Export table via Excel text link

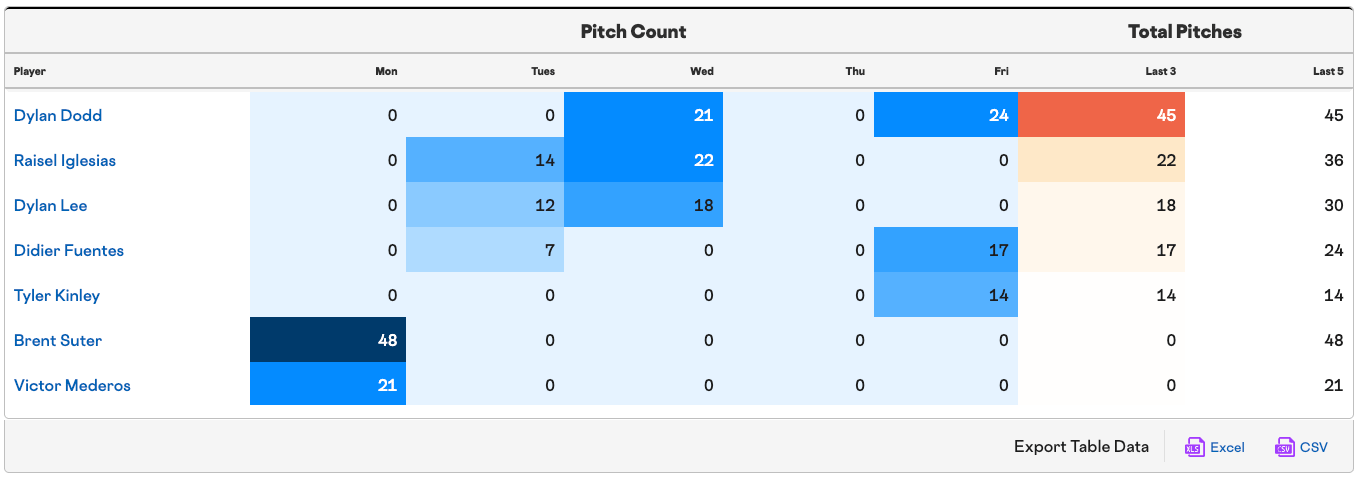[1227, 447]
